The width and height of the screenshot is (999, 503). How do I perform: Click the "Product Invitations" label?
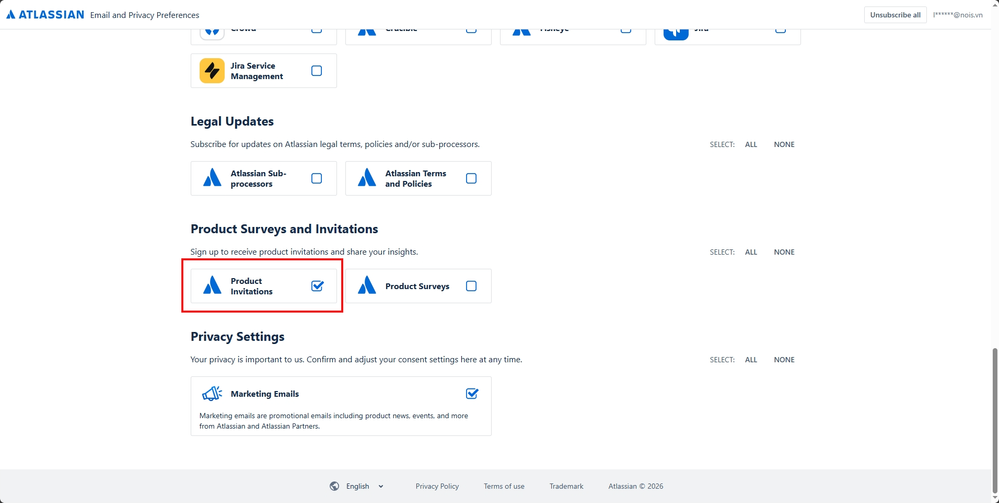252,286
